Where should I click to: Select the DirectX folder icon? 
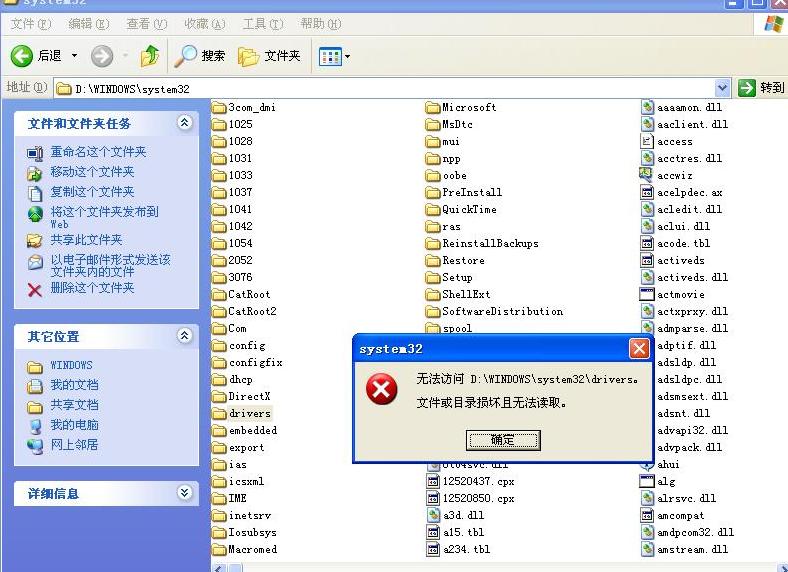coord(219,397)
